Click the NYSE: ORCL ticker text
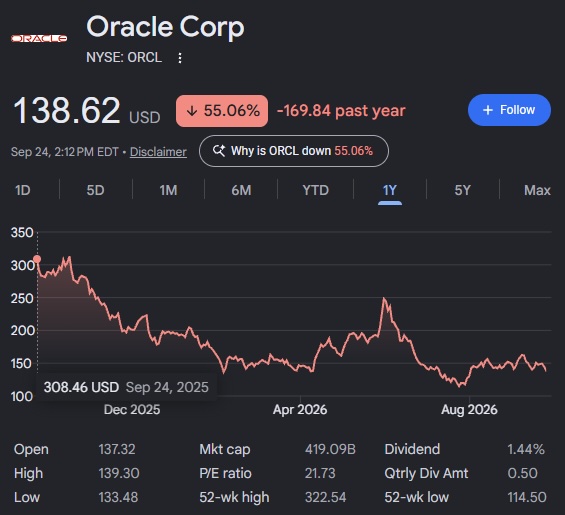 pos(124,58)
